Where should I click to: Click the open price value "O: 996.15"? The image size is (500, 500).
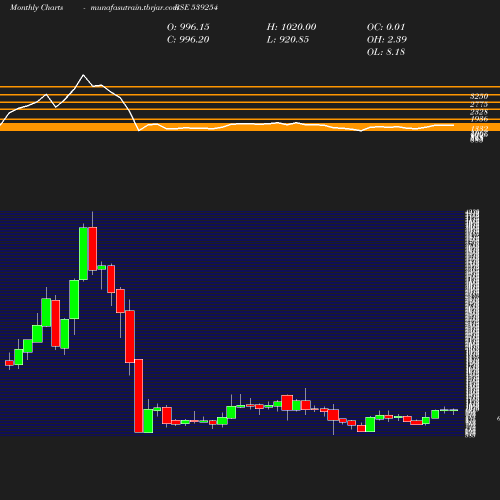tap(188, 27)
